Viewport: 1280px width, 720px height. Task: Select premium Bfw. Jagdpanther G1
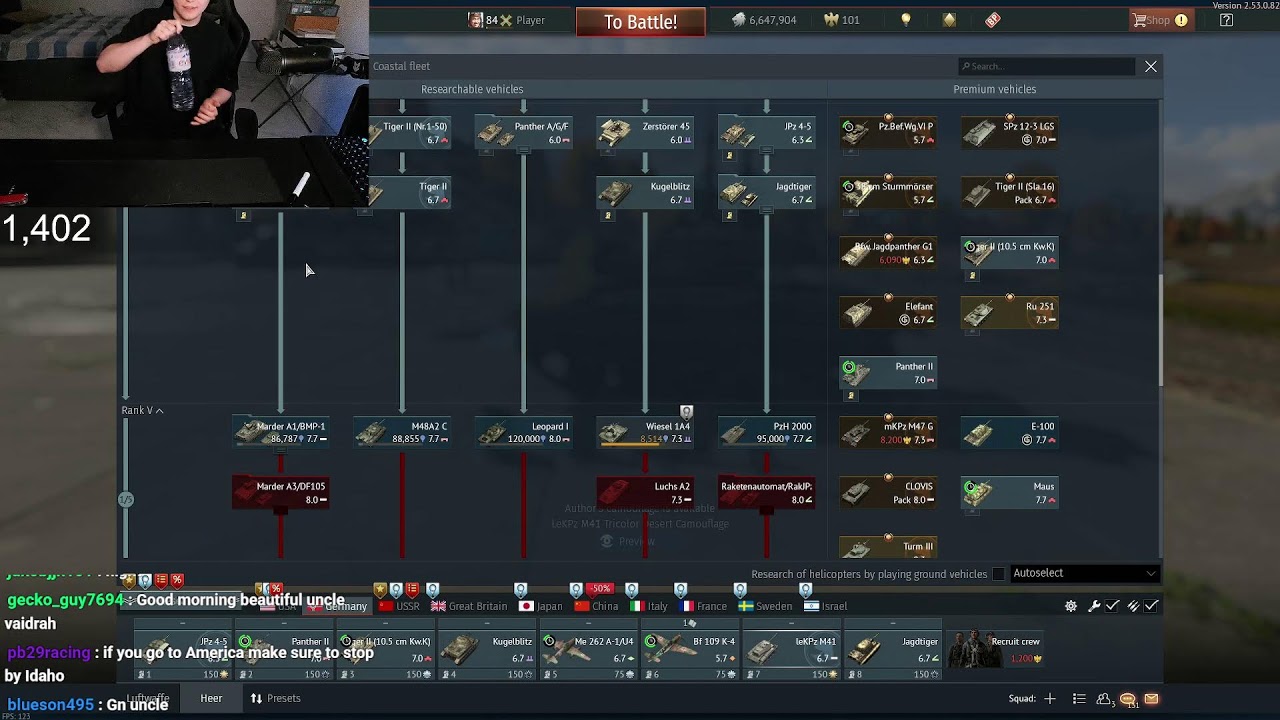pos(888,253)
